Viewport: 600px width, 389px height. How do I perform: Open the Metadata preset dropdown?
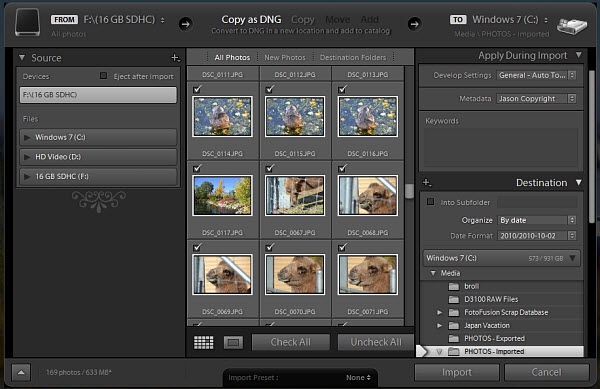coord(536,99)
